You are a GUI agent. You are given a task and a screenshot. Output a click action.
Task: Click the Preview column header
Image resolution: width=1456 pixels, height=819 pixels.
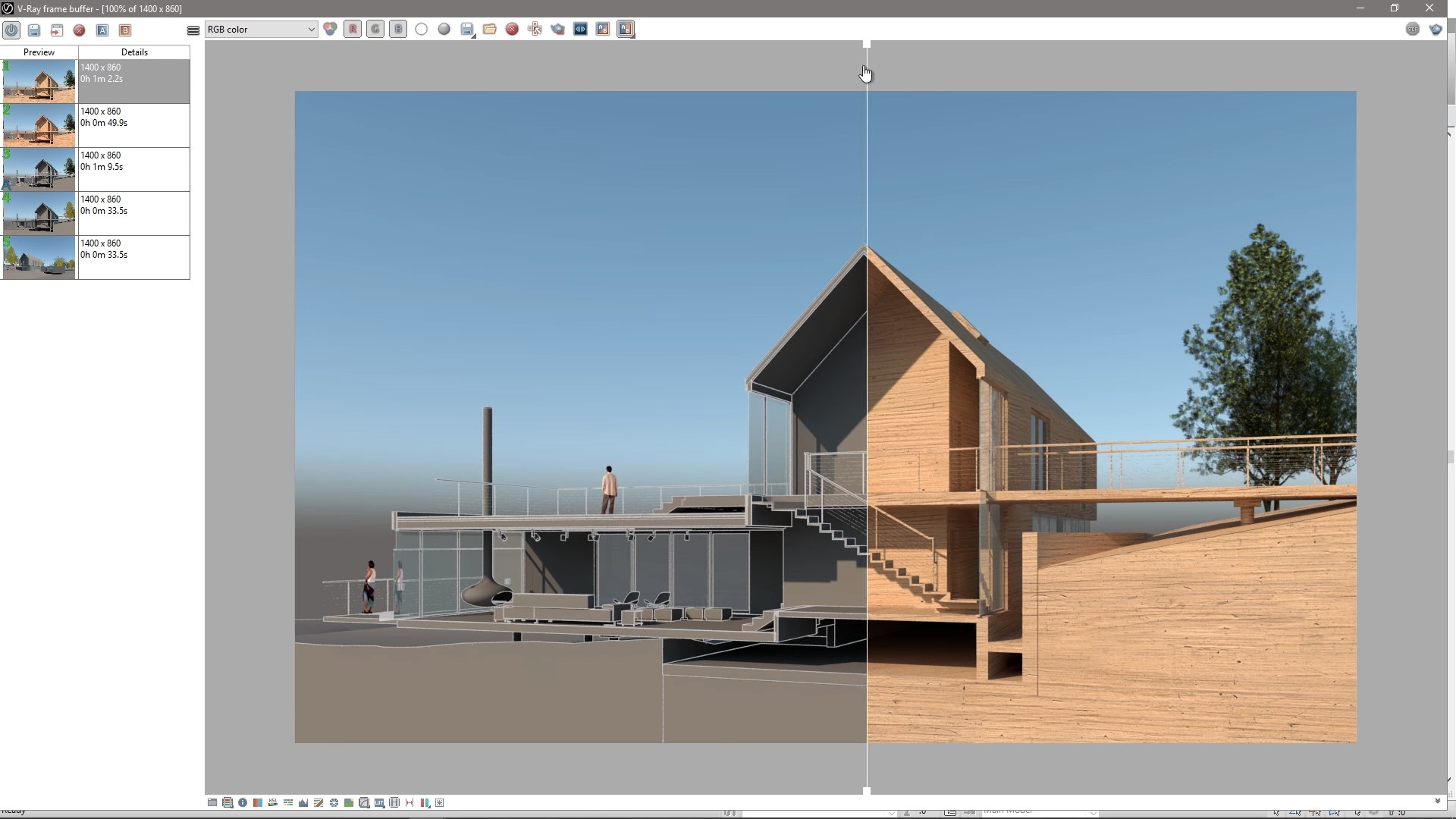[x=39, y=52]
